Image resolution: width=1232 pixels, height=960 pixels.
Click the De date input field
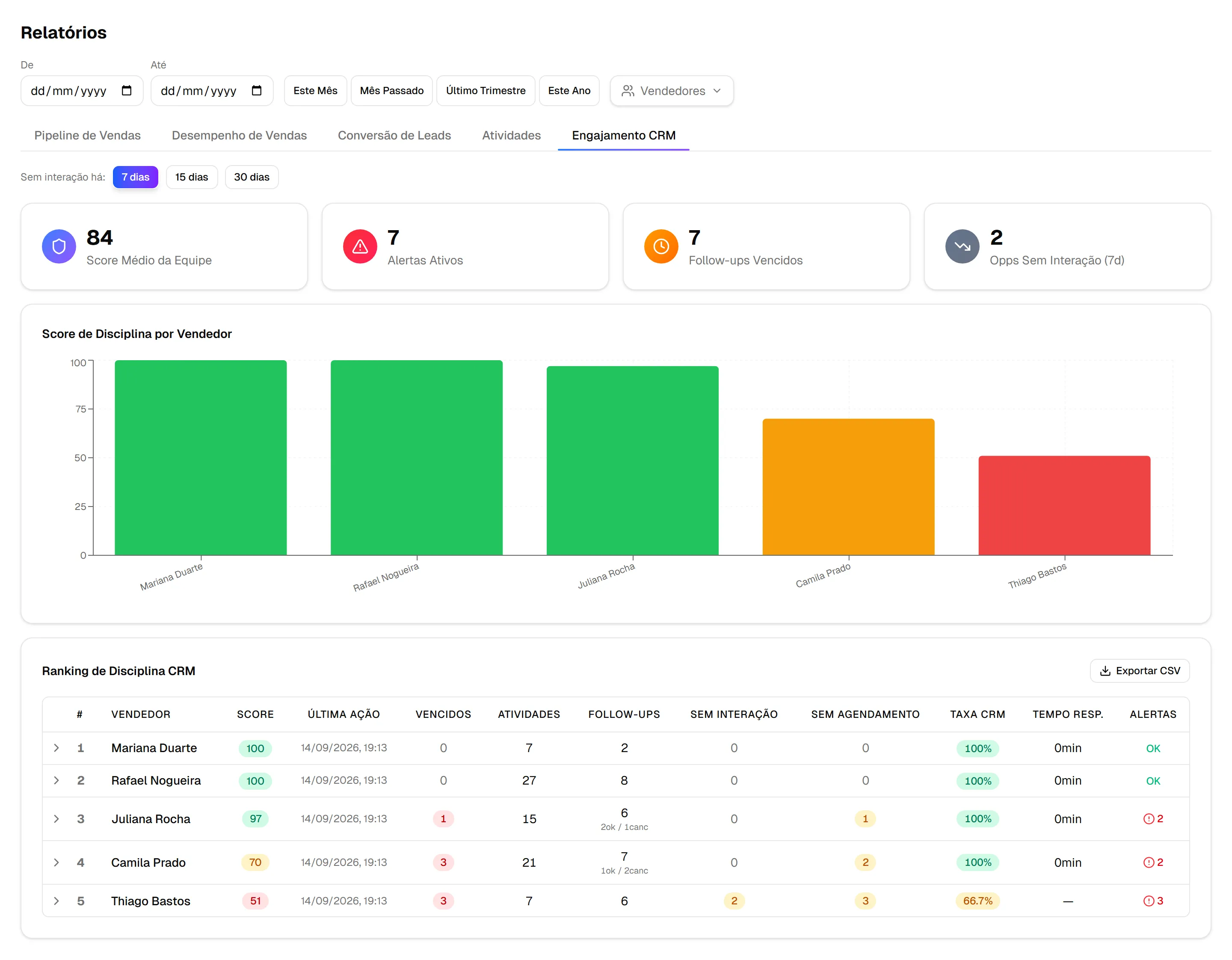click(82, 91)
